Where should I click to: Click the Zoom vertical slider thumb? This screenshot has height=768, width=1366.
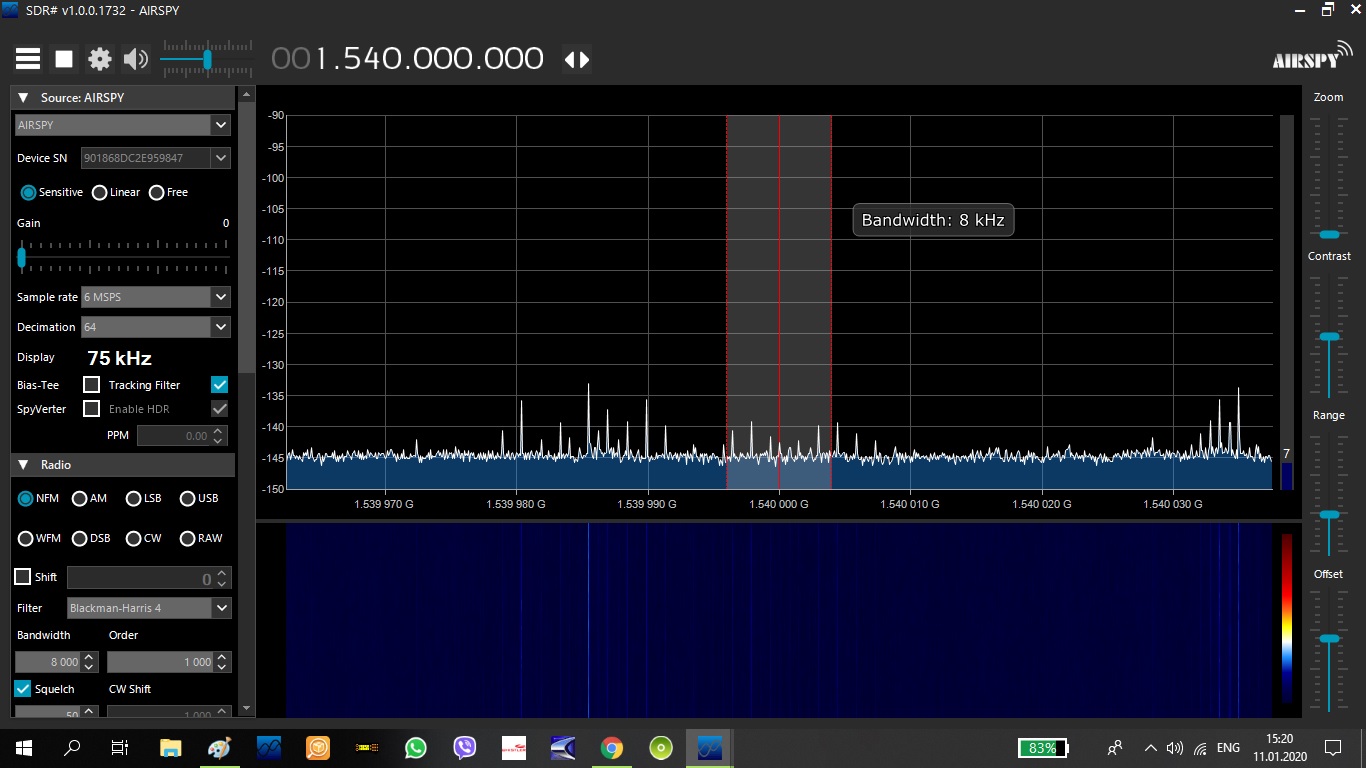(1329, 234)
